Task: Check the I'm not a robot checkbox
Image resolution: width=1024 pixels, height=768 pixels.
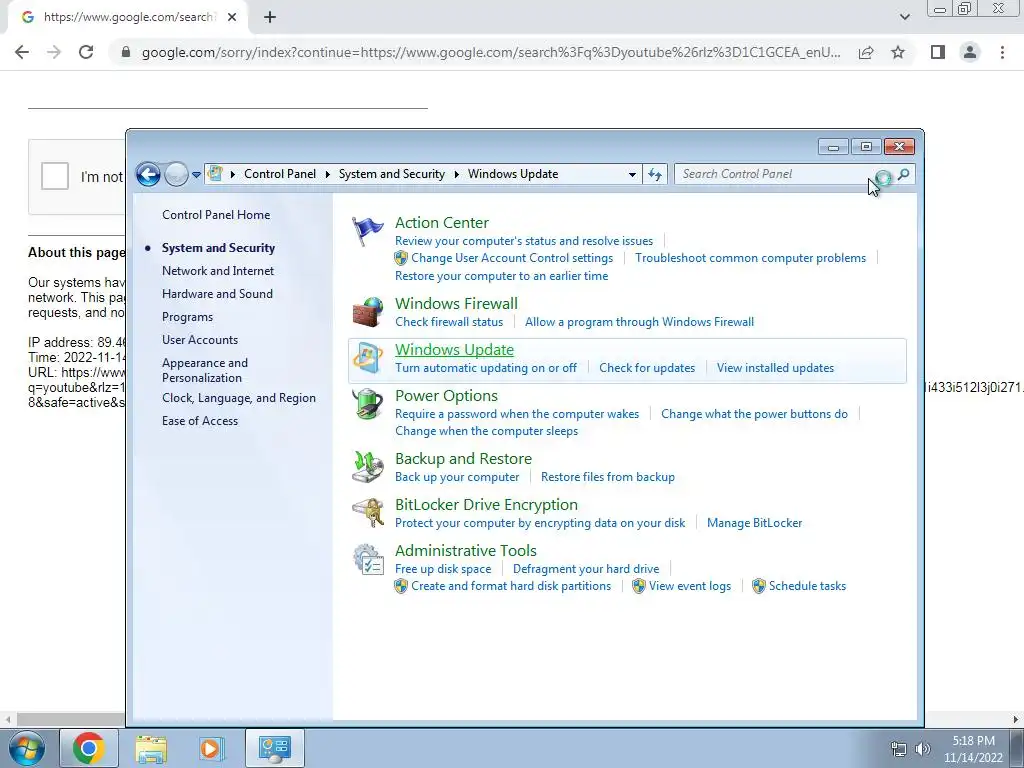Action: click(55, 176)
